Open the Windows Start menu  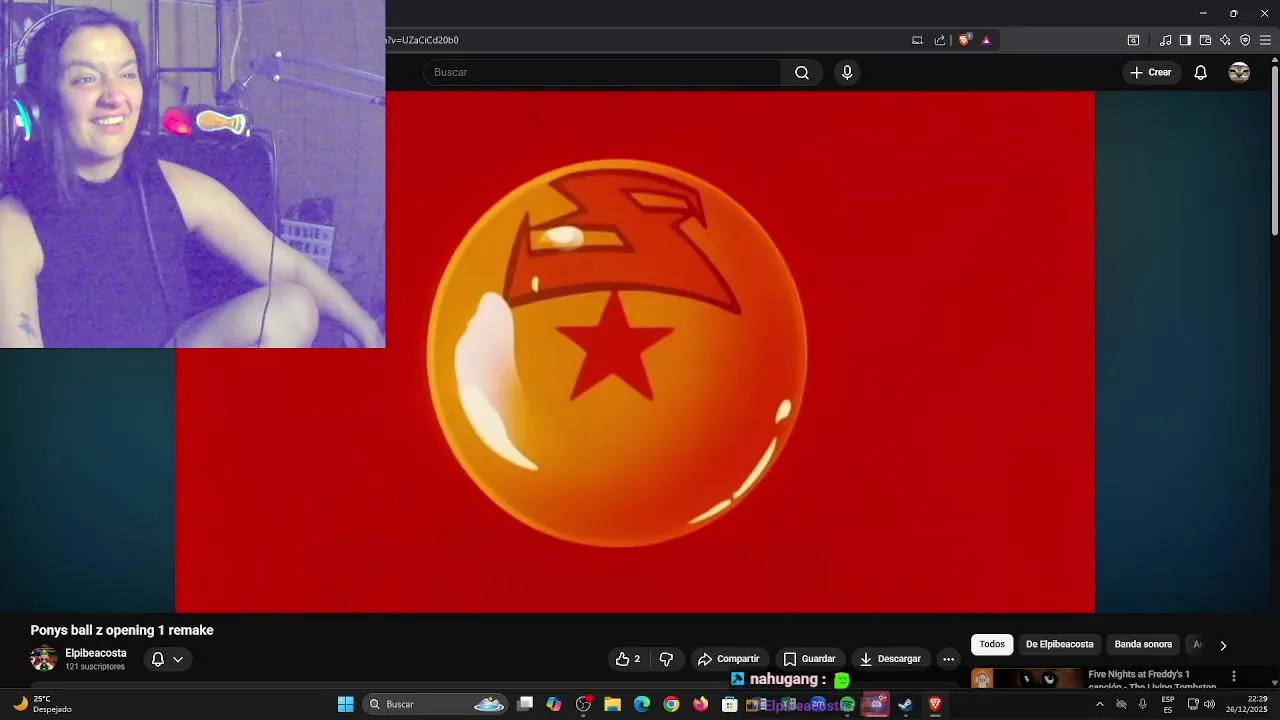coord(345,704)
